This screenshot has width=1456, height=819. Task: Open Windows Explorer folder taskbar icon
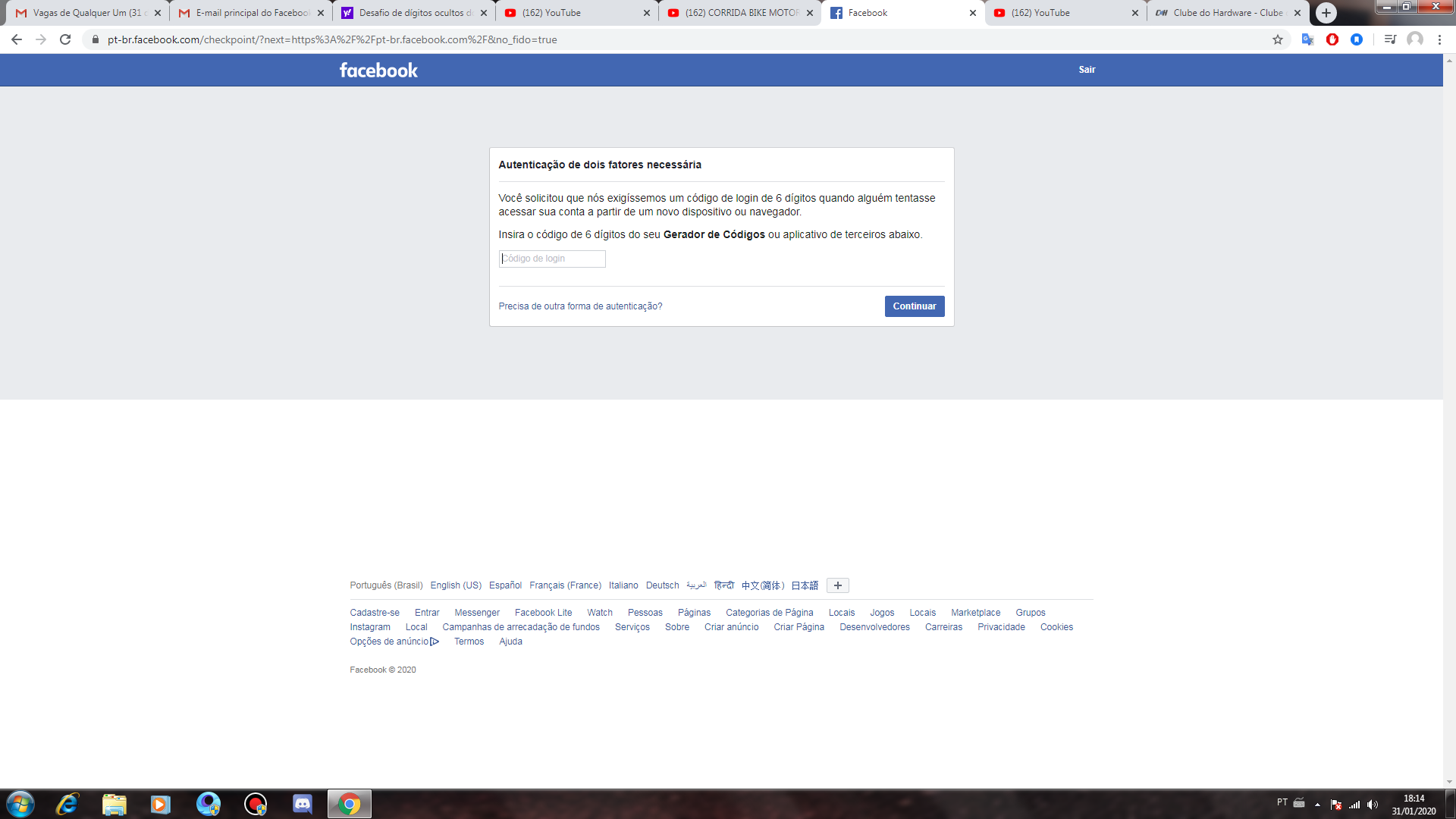coord(115,804)
